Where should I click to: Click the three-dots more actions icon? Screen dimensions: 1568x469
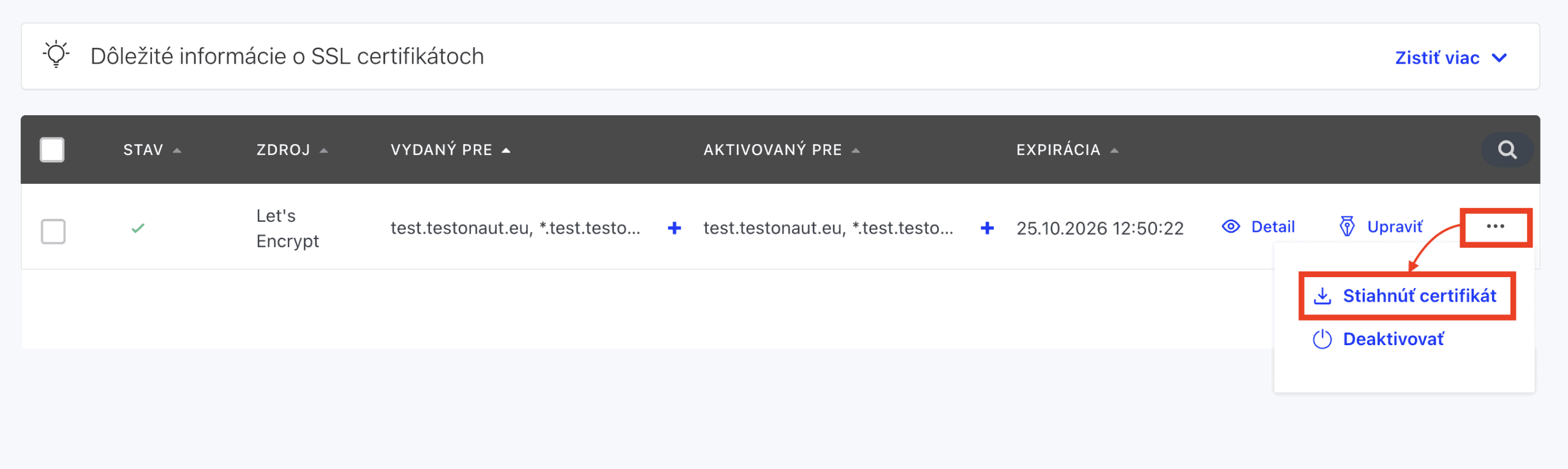[1495, 227]
